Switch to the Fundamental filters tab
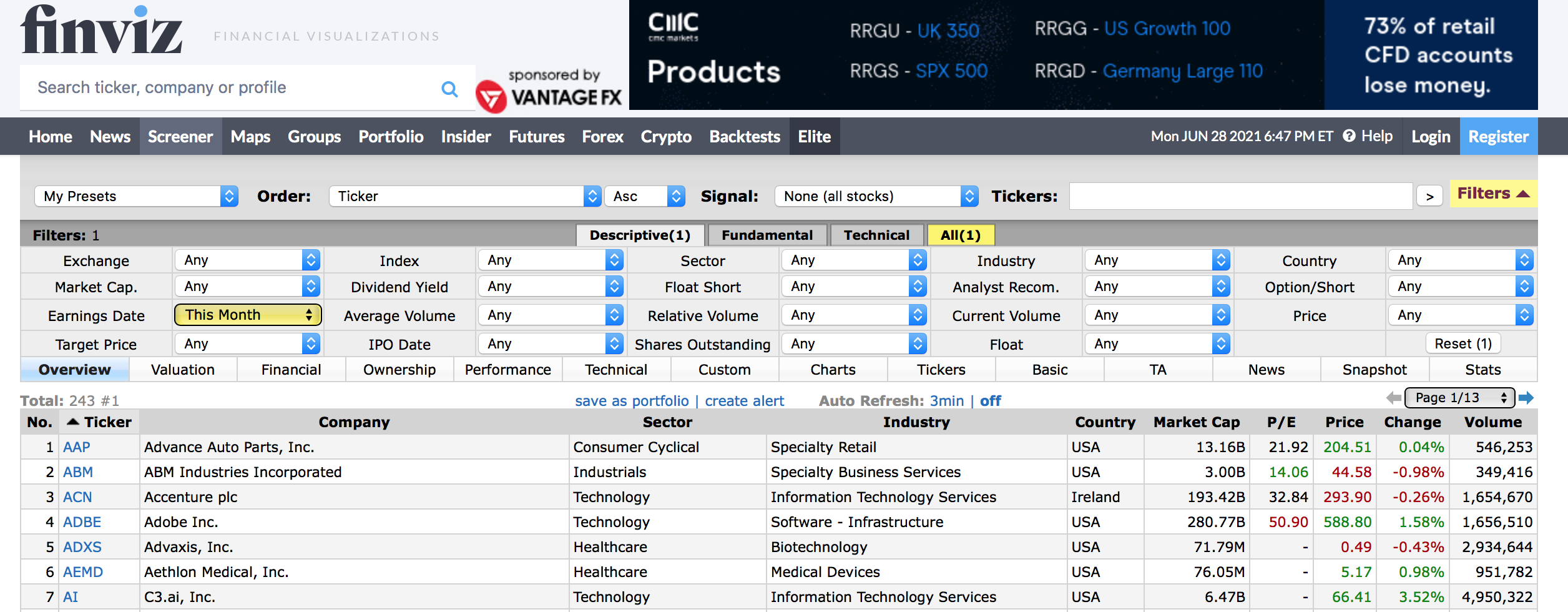 767,235
